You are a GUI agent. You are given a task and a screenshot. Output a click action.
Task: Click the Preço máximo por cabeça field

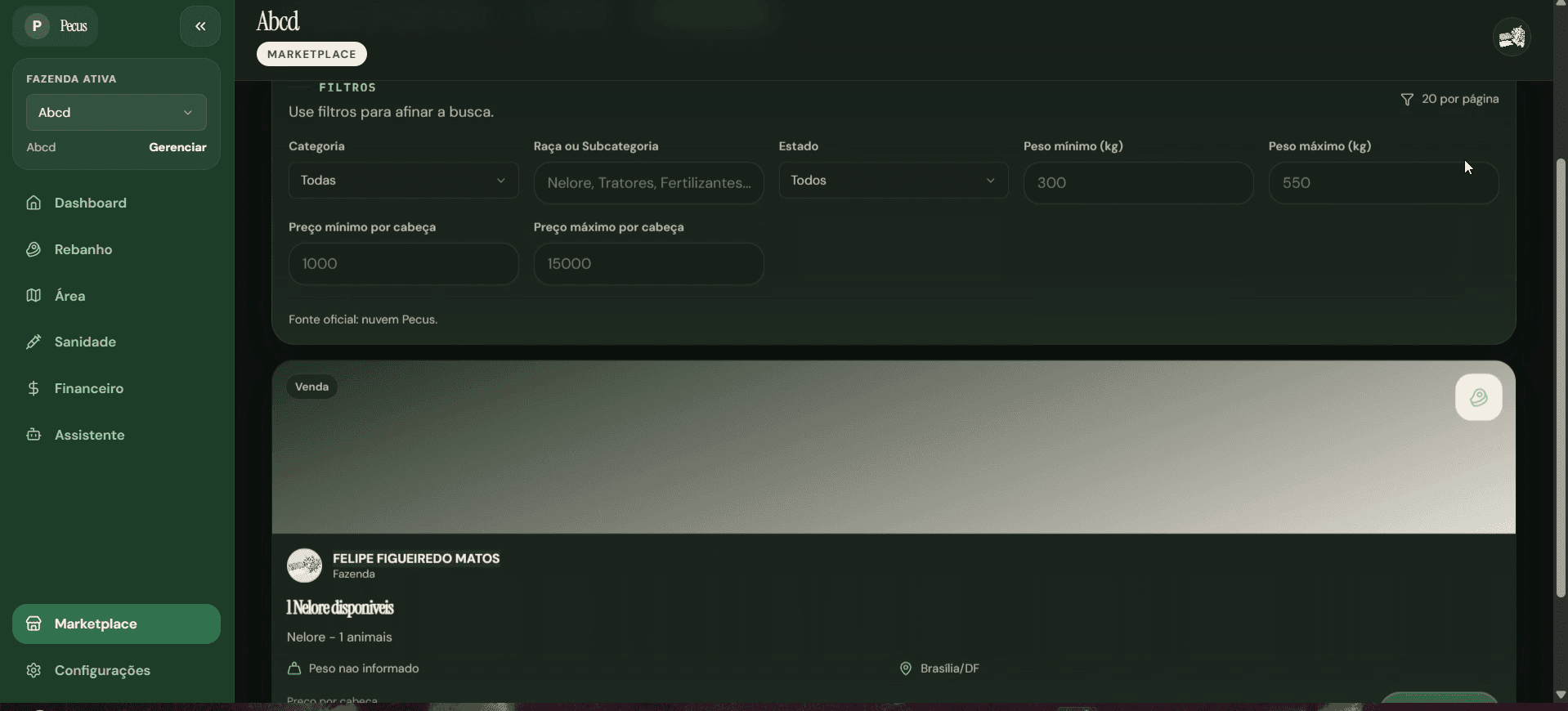[x=648, y=264]
